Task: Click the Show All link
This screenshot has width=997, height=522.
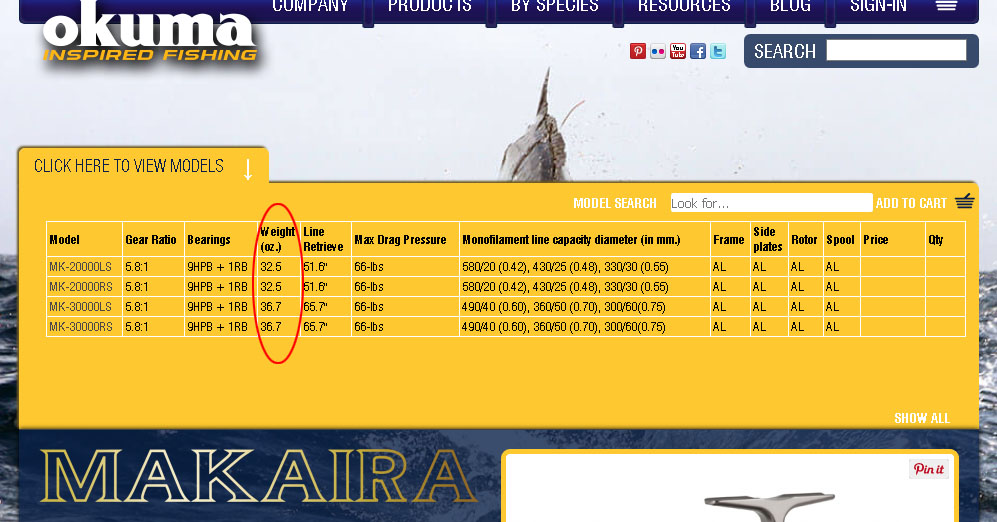Action: pyautogui.click(x=921, y=418)
